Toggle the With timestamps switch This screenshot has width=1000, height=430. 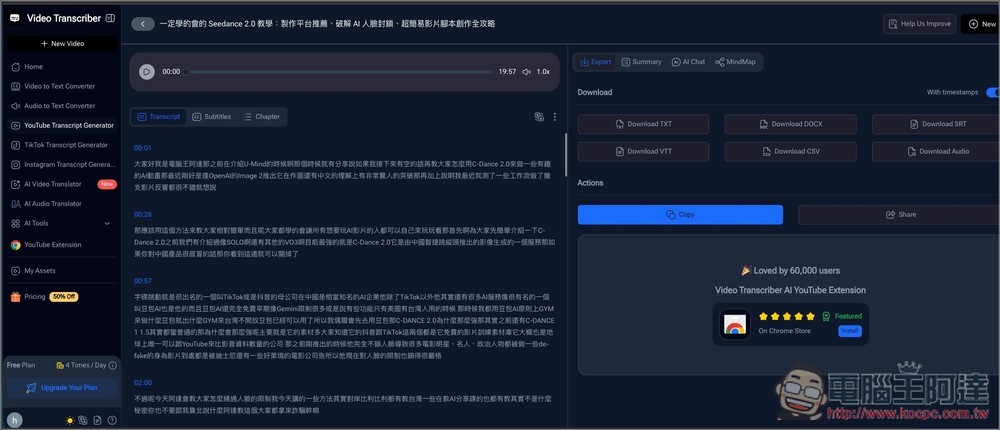tap(992, 93)
